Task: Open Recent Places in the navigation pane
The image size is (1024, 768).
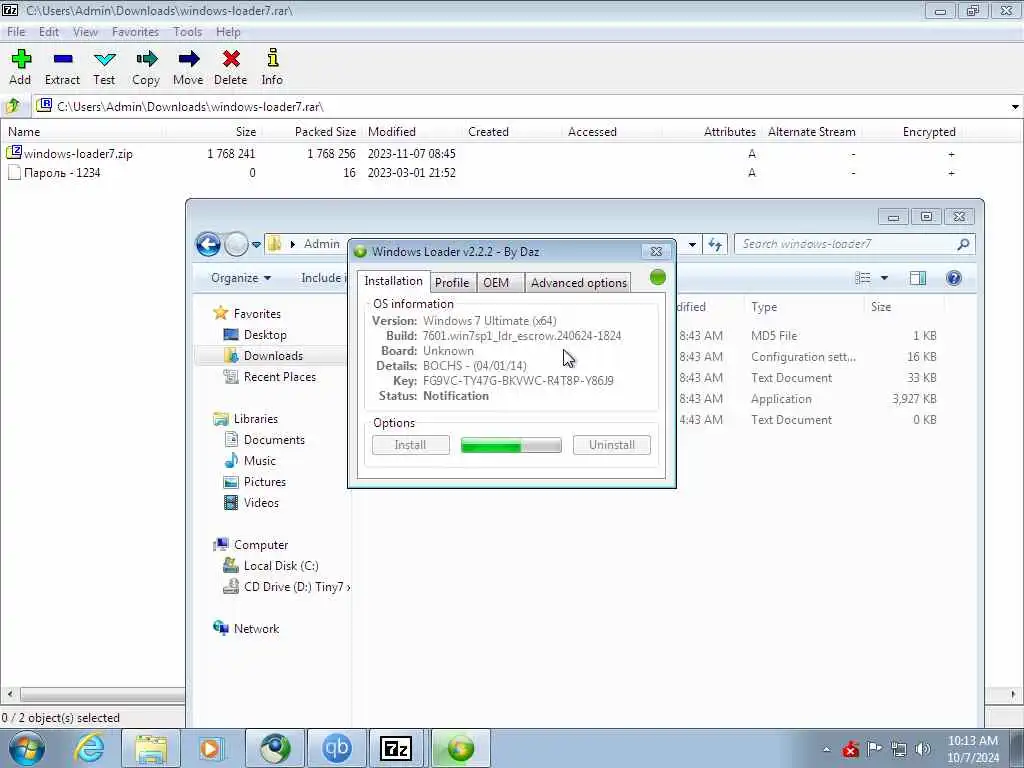Action: point(280,377)
